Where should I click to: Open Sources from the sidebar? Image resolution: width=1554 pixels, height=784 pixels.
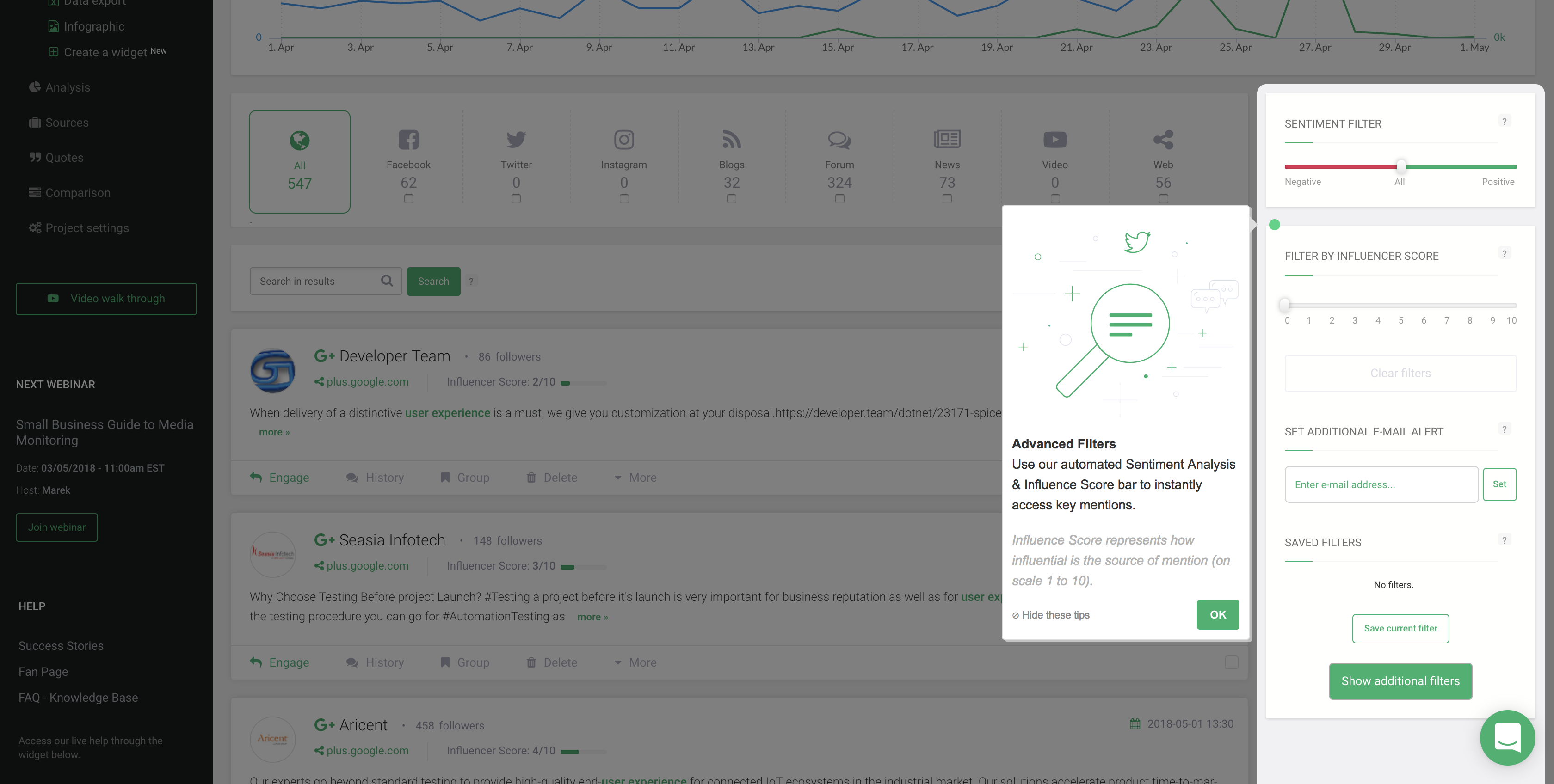point(59,122)
